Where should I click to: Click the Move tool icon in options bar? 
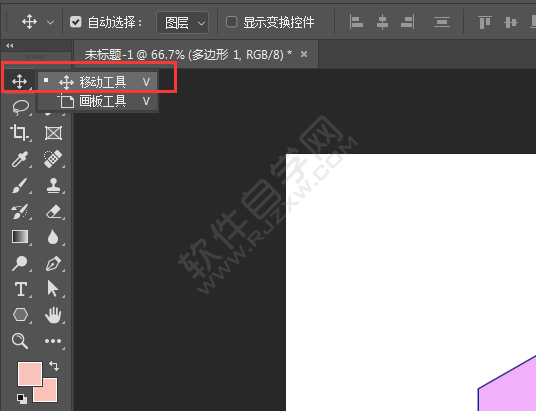click(x=29, y=22)
